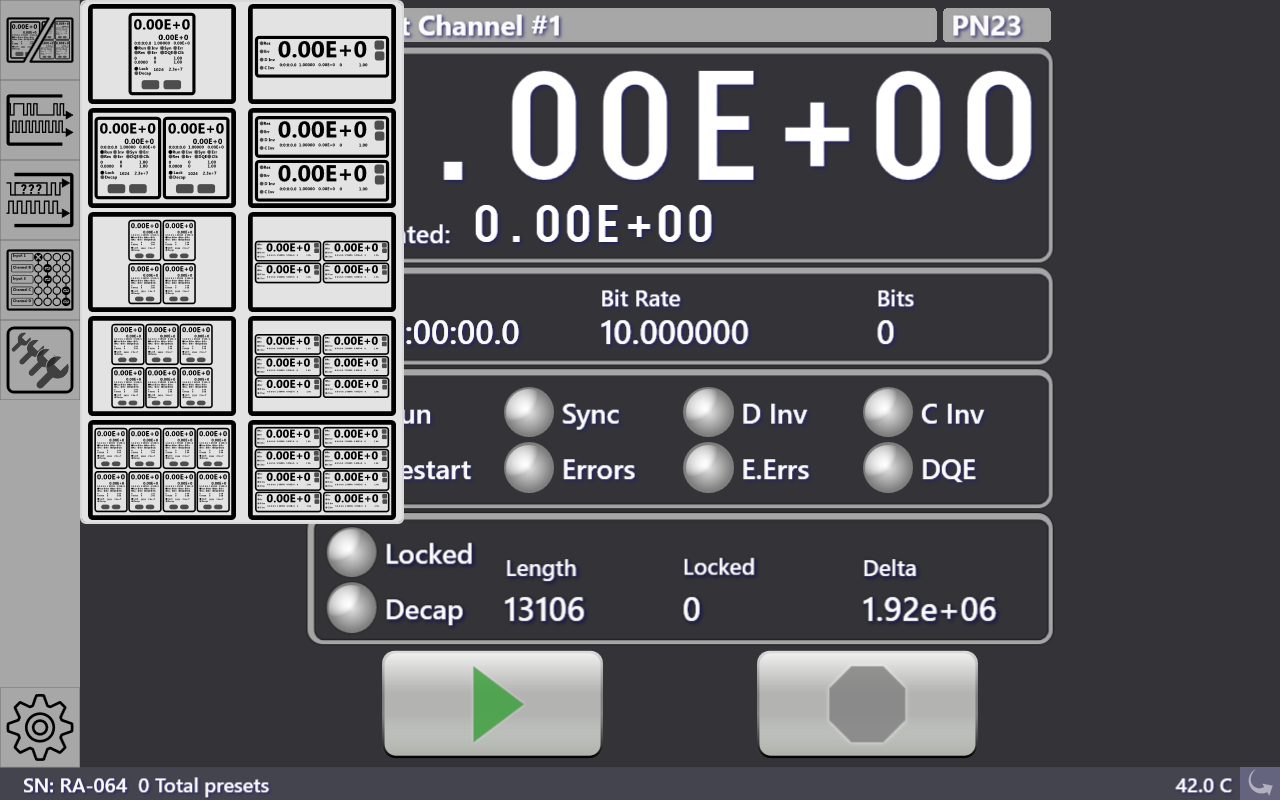Viewport: 1280px width, 800px height.
Task: Check the D Inv indicator lamp
Action: (x=710, y=412)
